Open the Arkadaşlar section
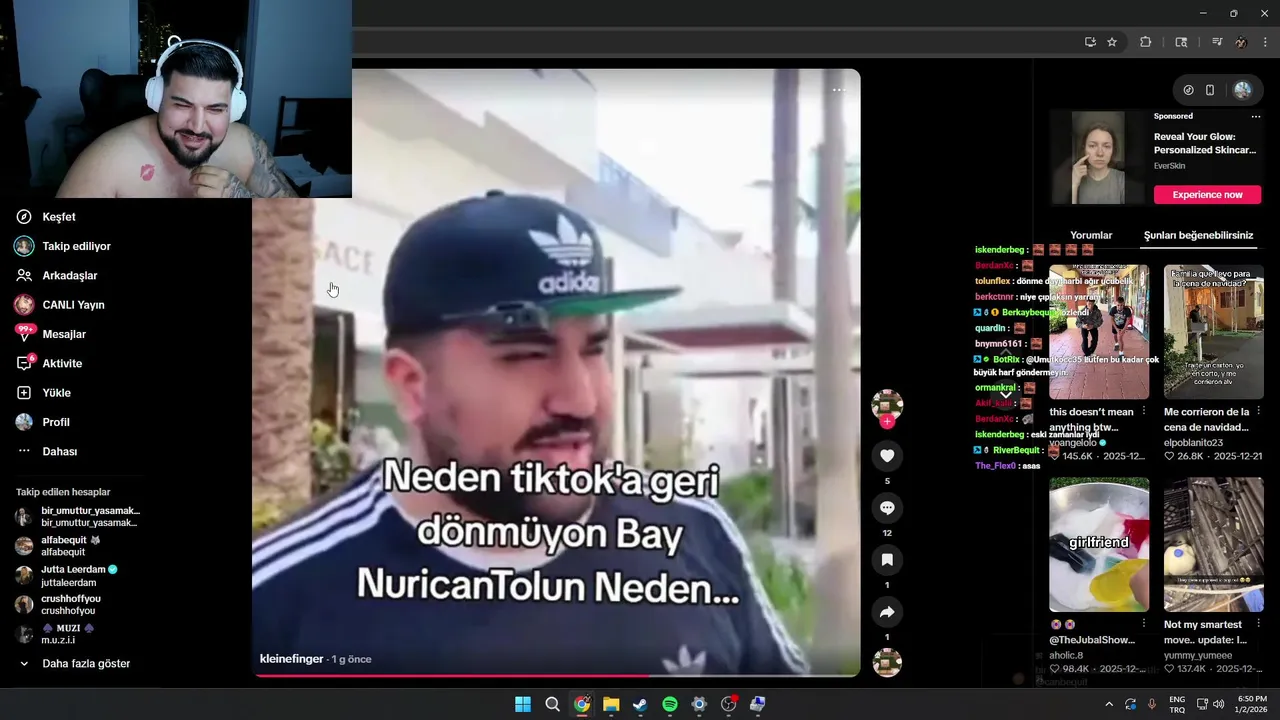This screenshot has height=720, width=1280. [56, 275]
